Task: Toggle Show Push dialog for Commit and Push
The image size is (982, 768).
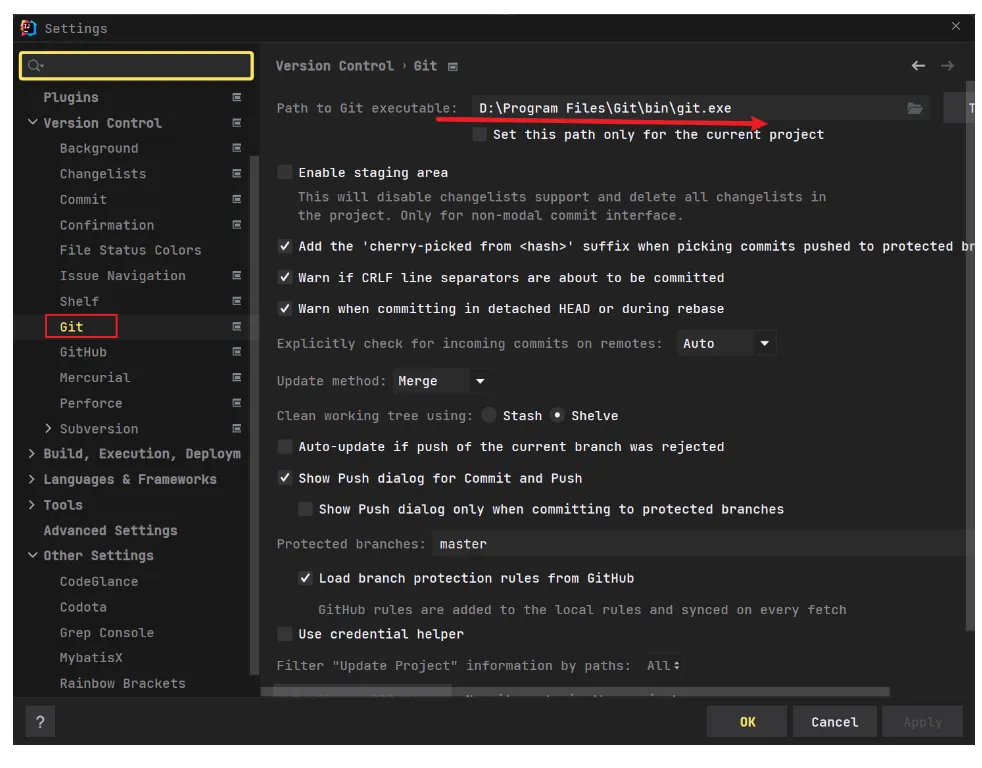Action: [285, 478]
